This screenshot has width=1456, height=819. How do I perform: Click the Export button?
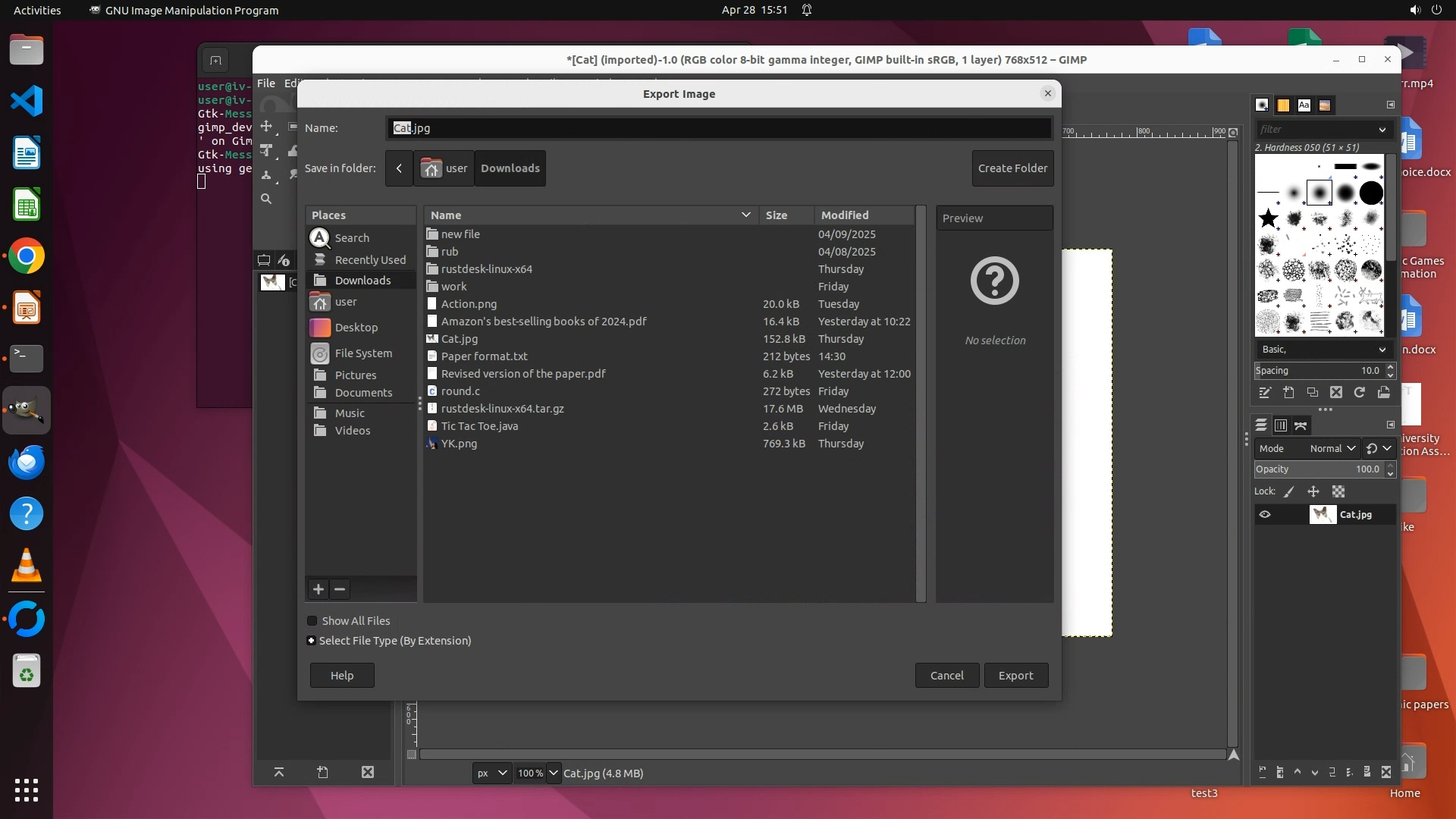click(1015, 675)
